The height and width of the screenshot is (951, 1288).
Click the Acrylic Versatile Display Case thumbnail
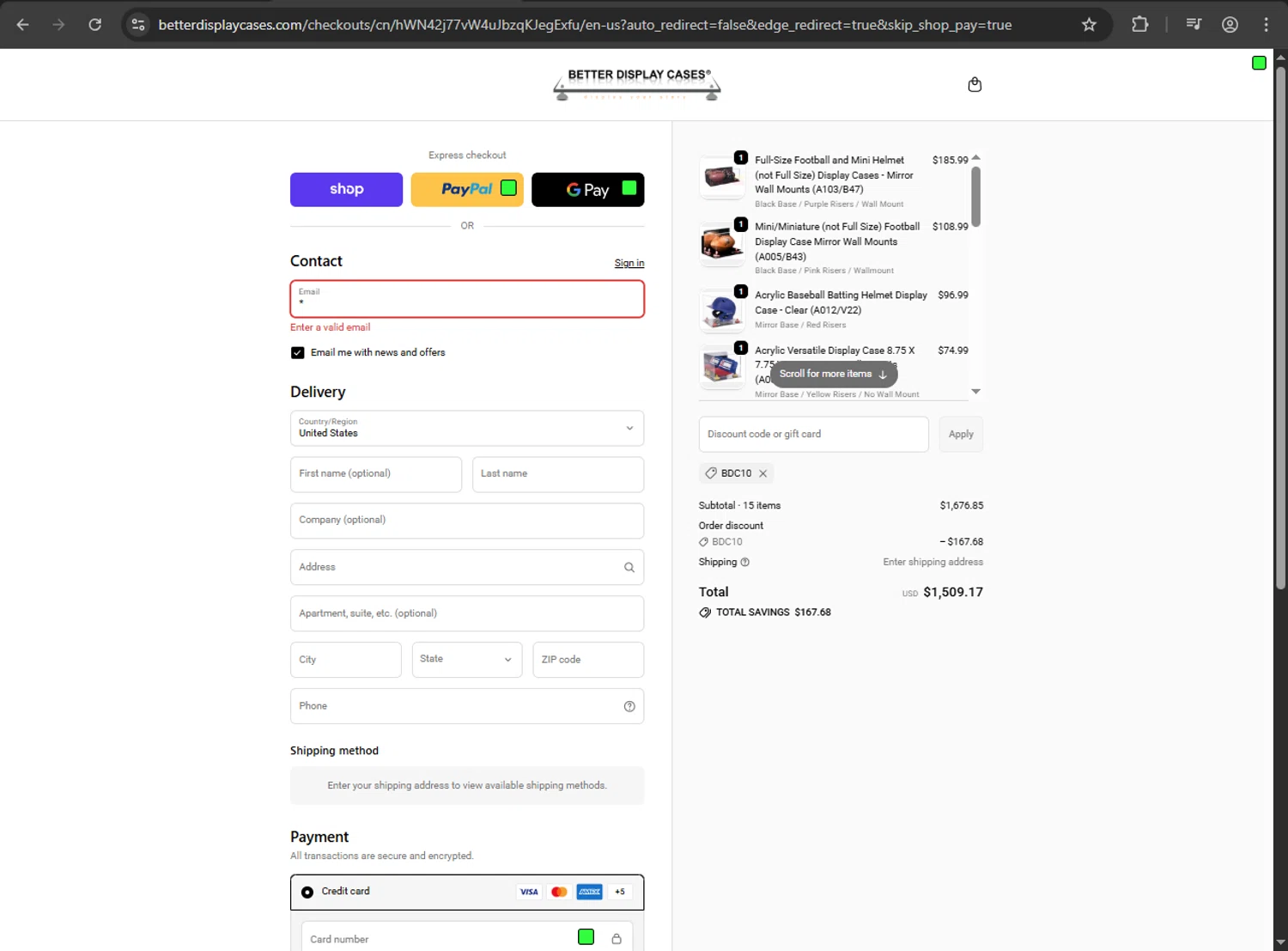pyautogui.click(x=722, y=367)
